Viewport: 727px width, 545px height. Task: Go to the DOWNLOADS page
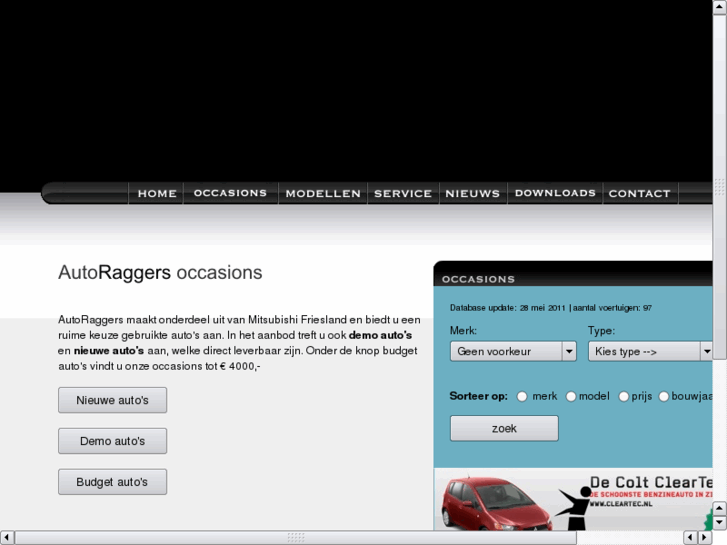click(555, 193)
